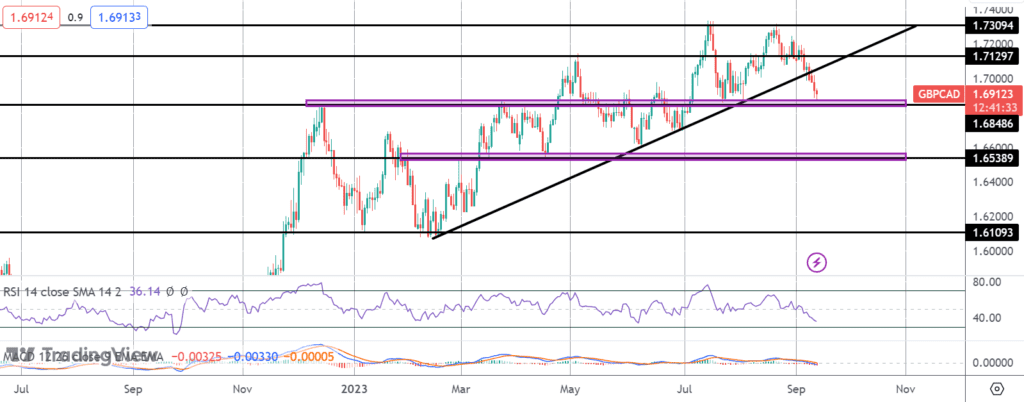
Task: Click the purple lightning bolt icon
Action: 817,262
